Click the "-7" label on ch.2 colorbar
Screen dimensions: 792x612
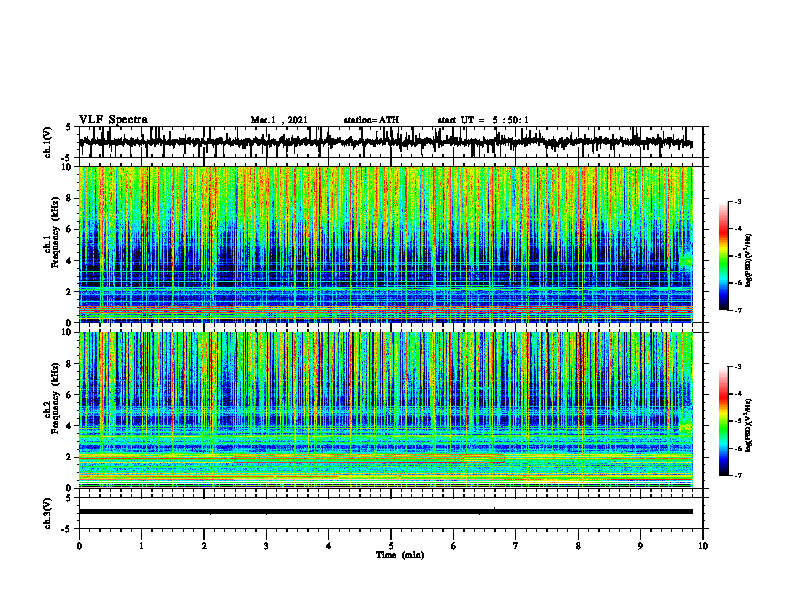[x=738, y=475]
